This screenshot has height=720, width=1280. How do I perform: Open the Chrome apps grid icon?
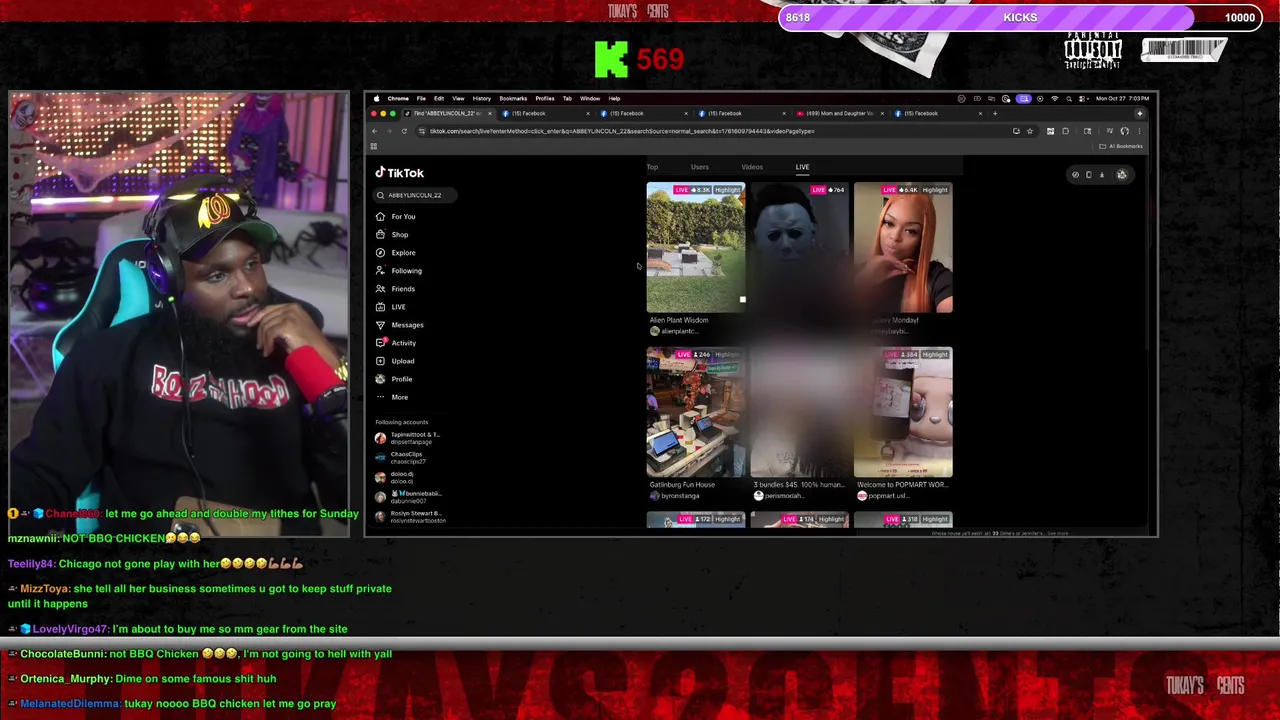pos(373,146)
